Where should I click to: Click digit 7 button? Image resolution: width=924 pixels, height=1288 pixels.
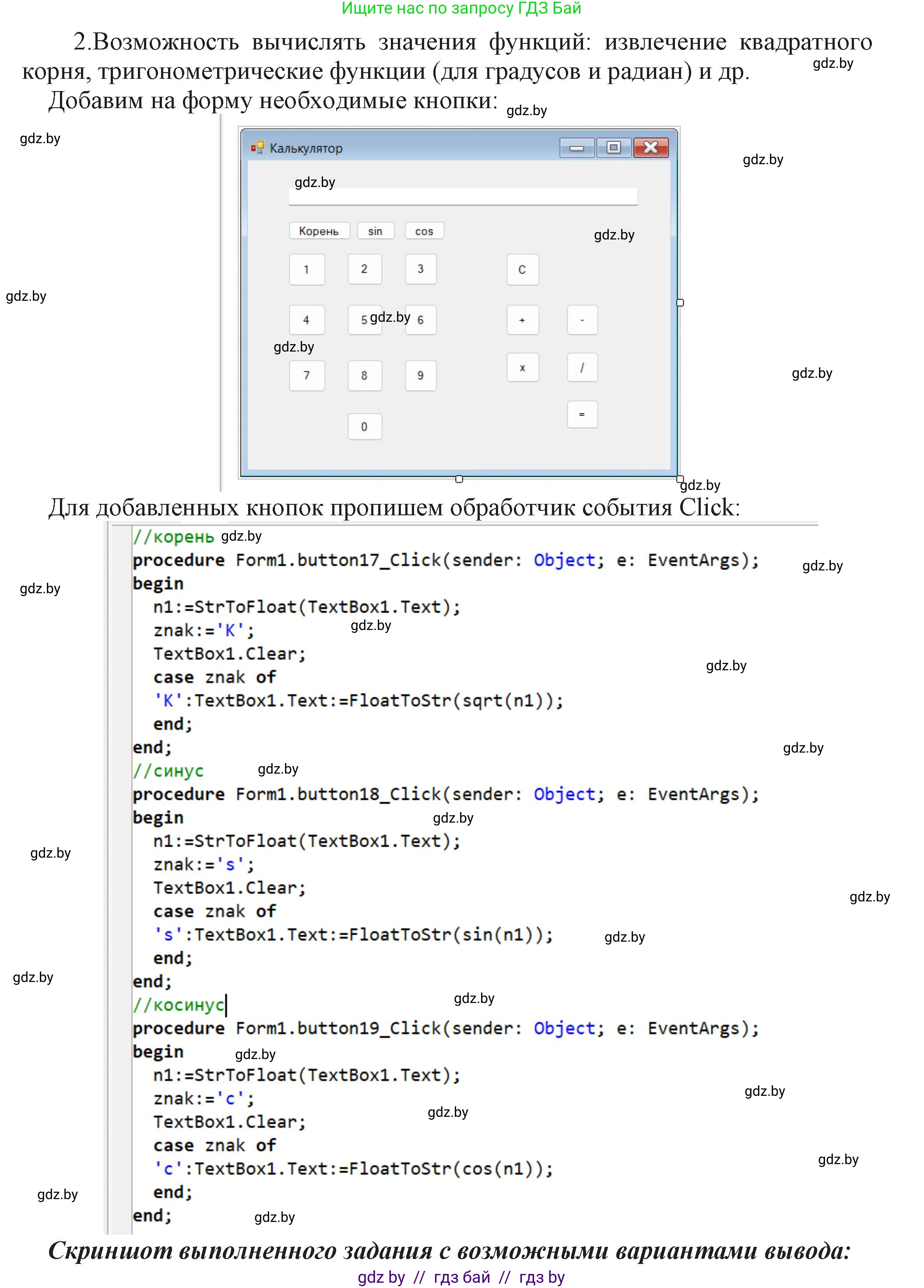(307, 375)
